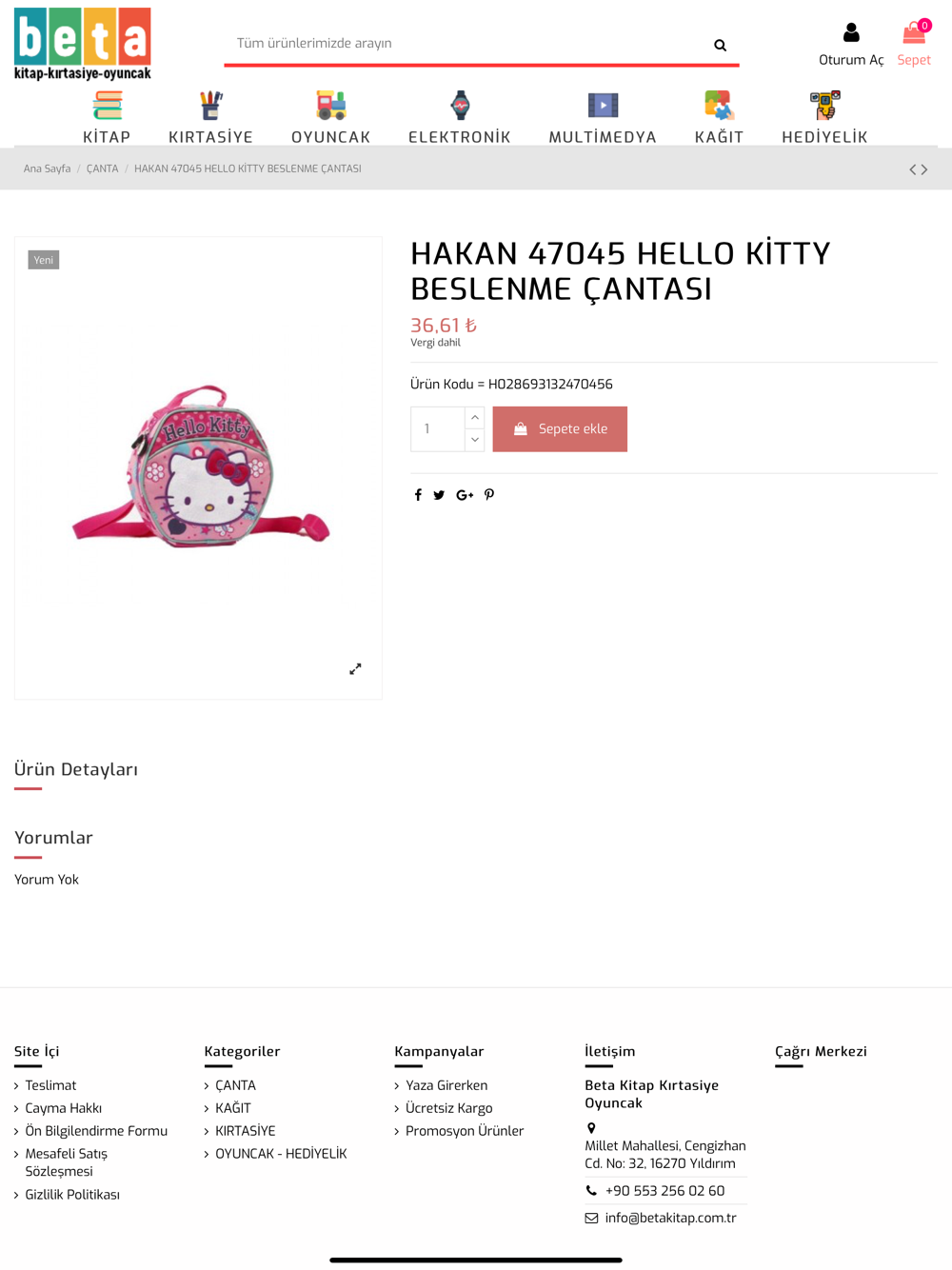The width and height of the screenshot is (952, 1270).
Task: Share the product on Twitter
Action: (439, 495)
